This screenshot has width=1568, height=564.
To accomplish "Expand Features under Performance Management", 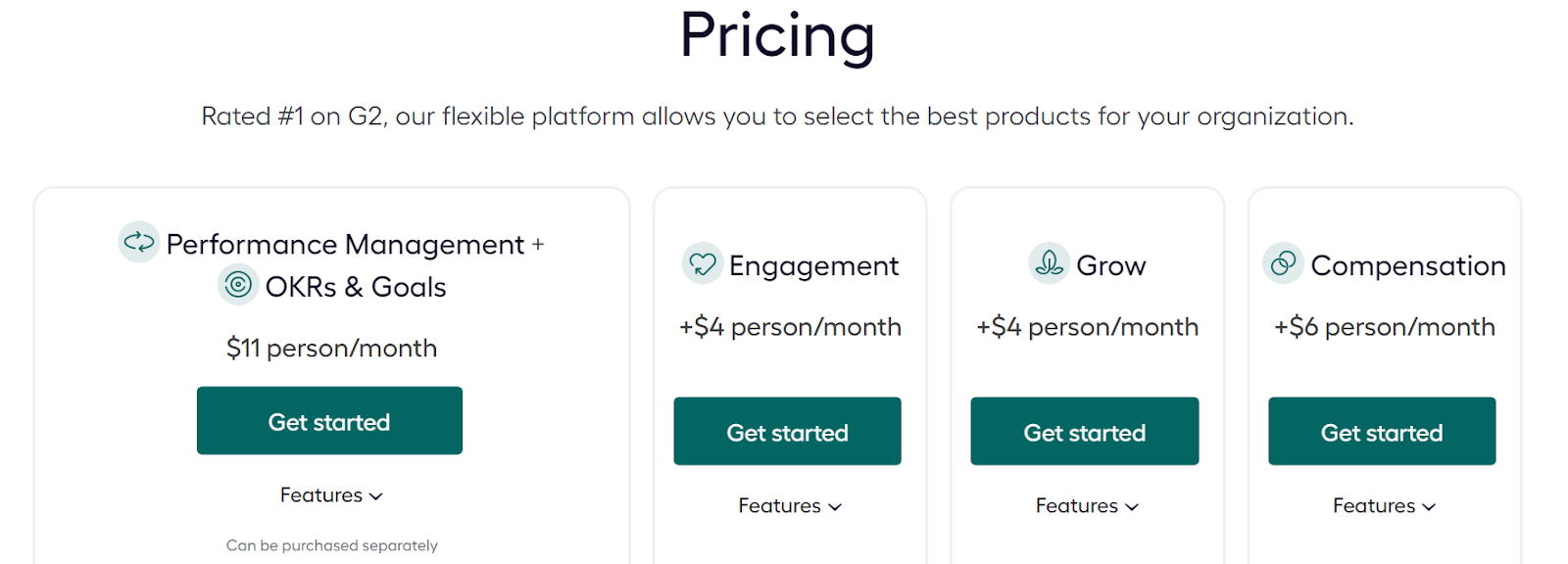I will (331, 495).
